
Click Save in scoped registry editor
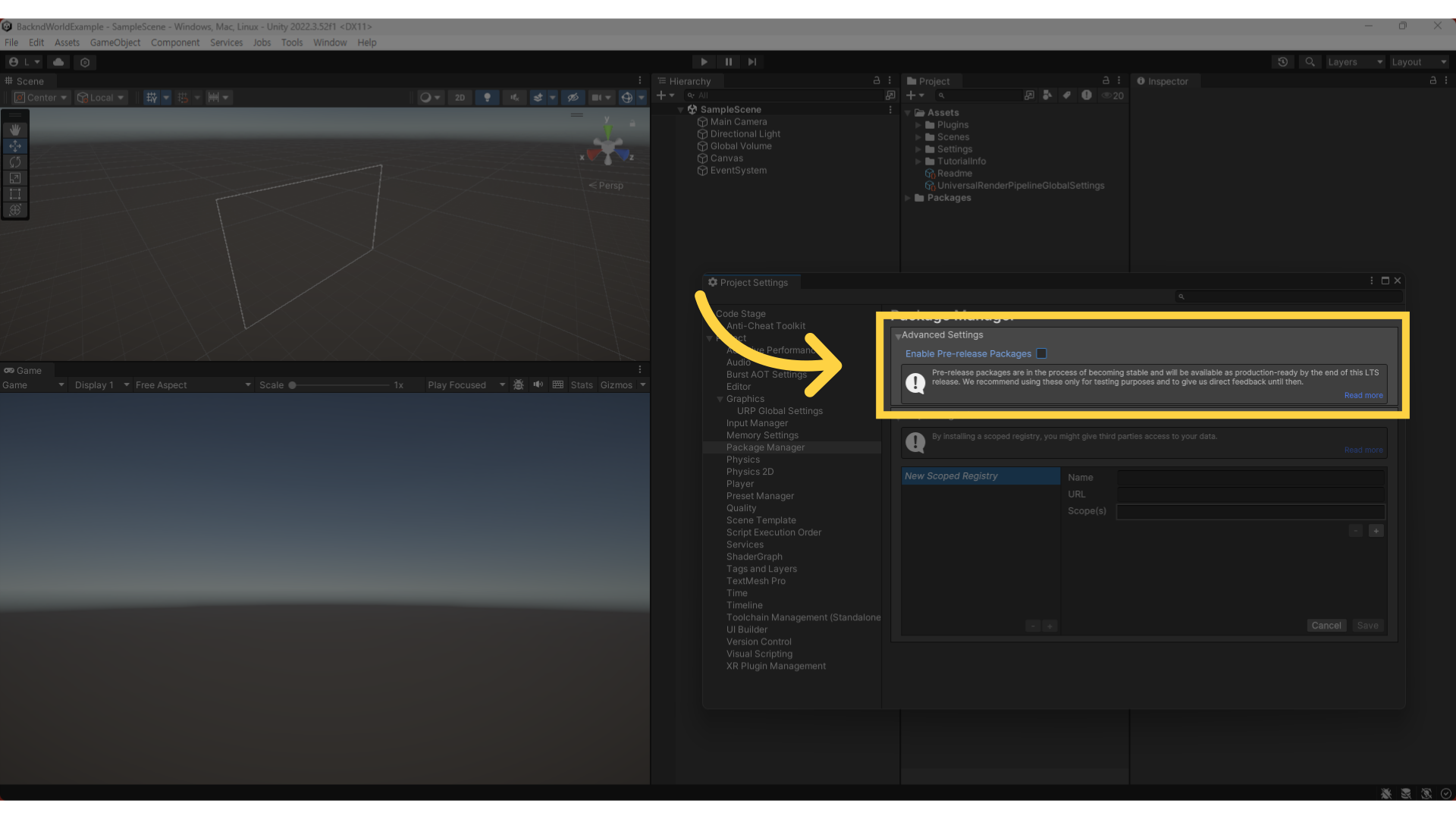click(1367, 626)
